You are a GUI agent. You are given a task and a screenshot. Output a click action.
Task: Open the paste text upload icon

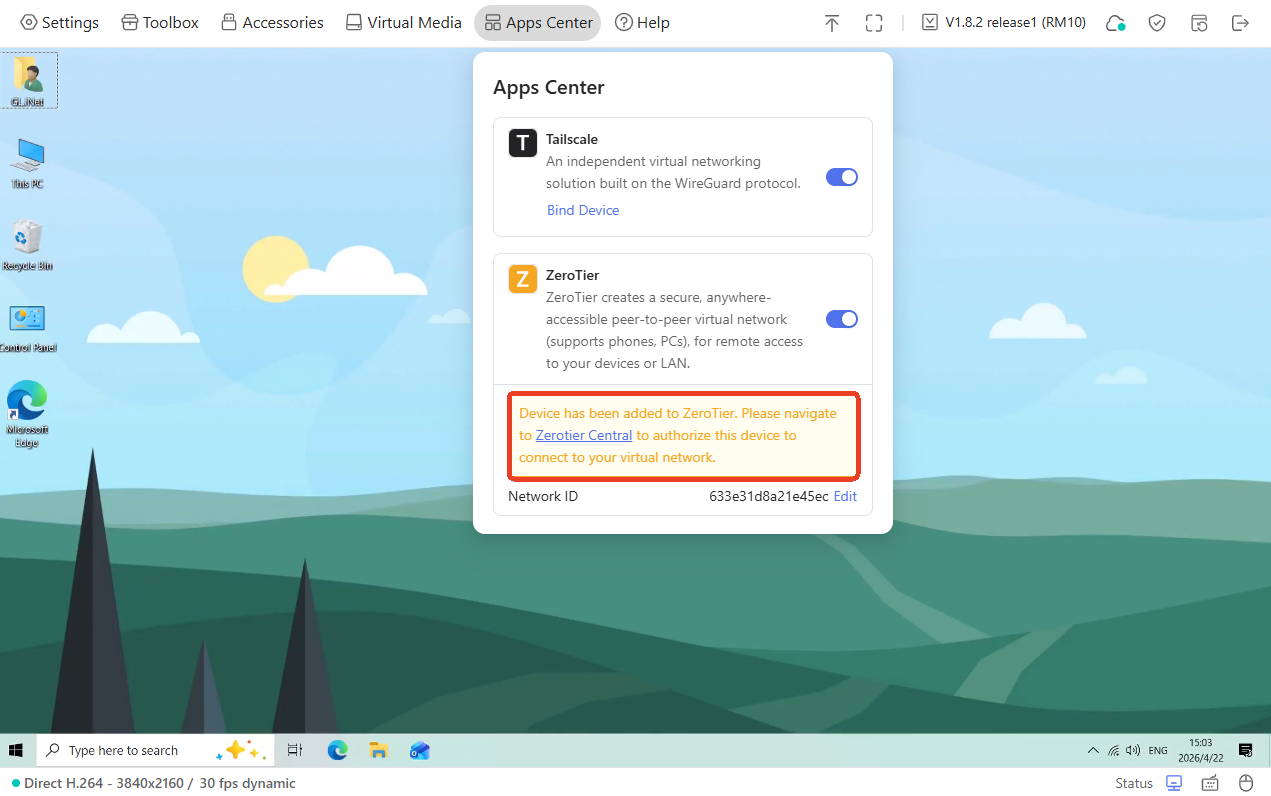[x=832, y=22]
